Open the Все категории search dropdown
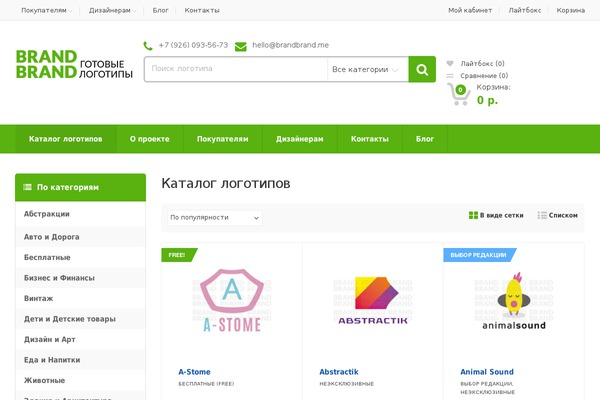600x400 pixels. [x=366, y=69]
